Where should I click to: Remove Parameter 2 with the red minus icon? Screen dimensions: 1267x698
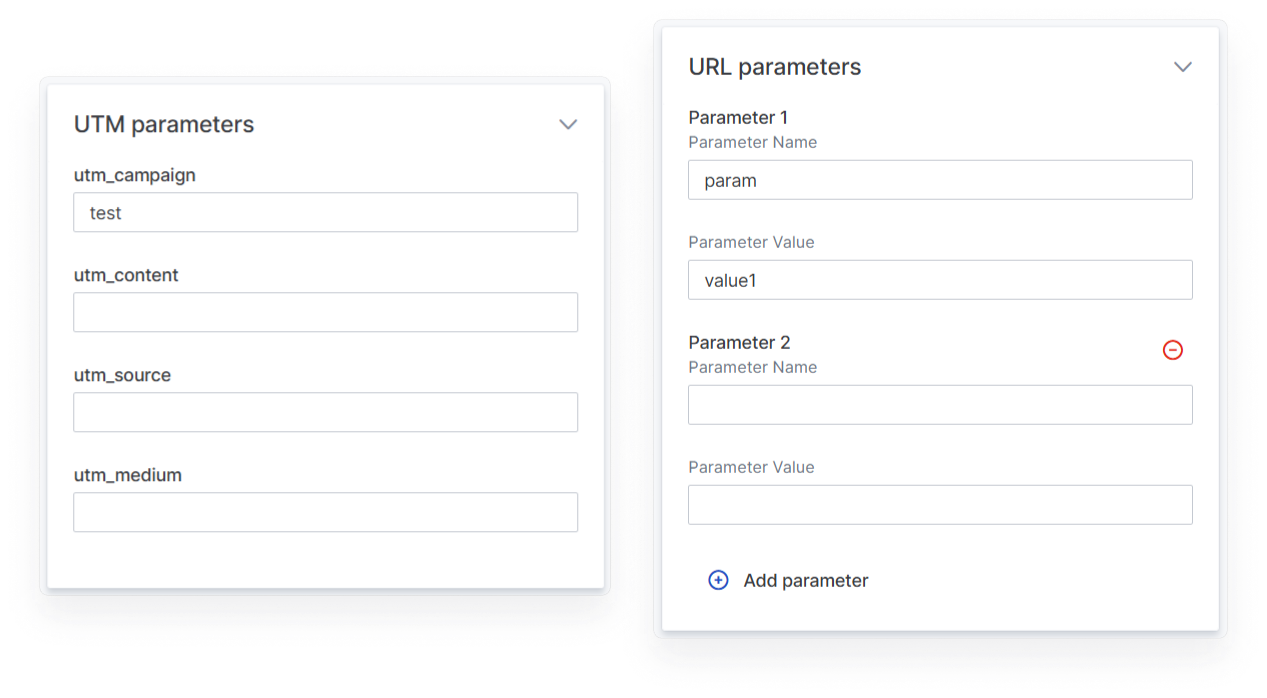coord(1173,350)
